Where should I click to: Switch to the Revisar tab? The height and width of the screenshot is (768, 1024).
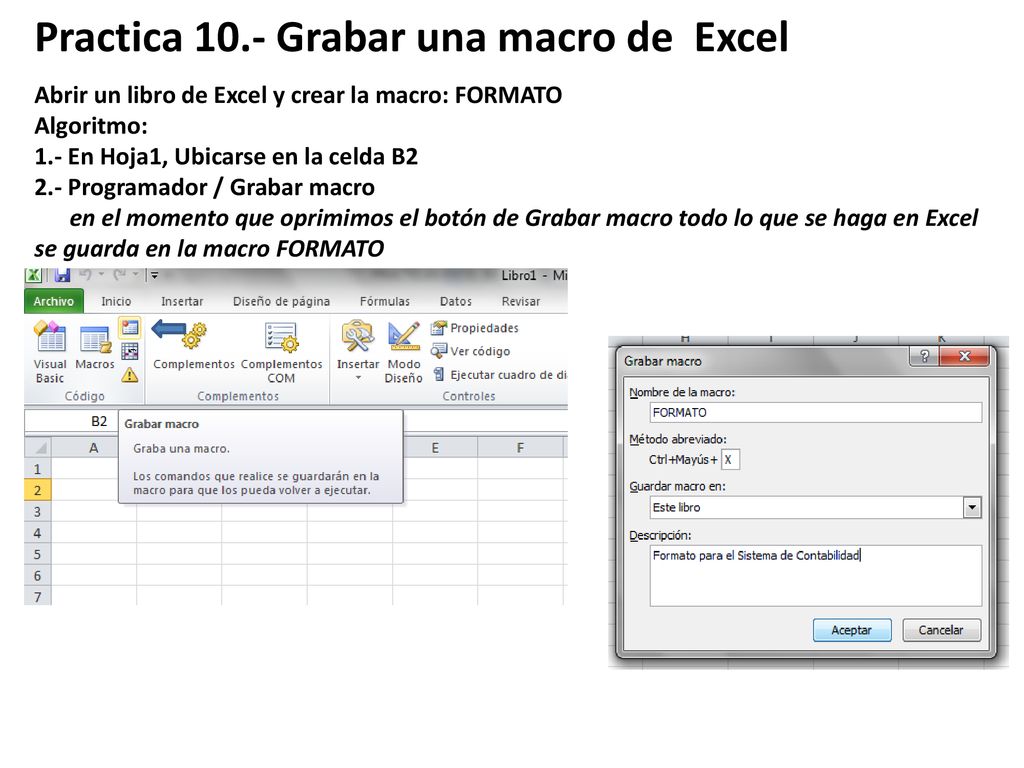tap(520, 301)
